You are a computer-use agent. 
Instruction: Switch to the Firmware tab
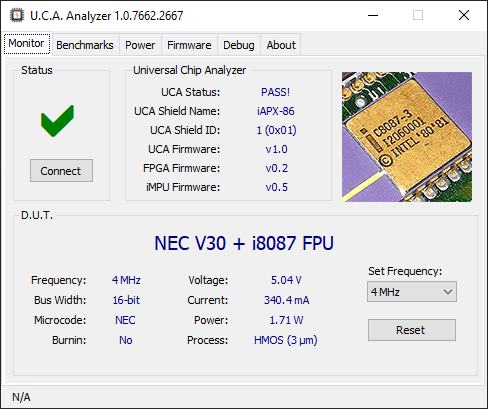point(189,45)
